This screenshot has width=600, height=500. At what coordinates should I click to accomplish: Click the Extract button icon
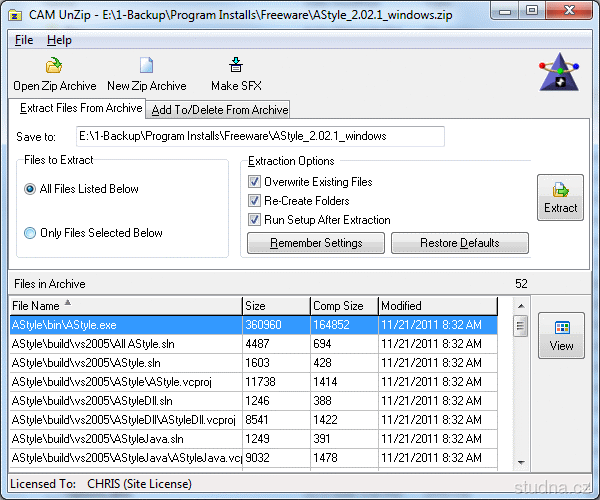pos(560,189)
